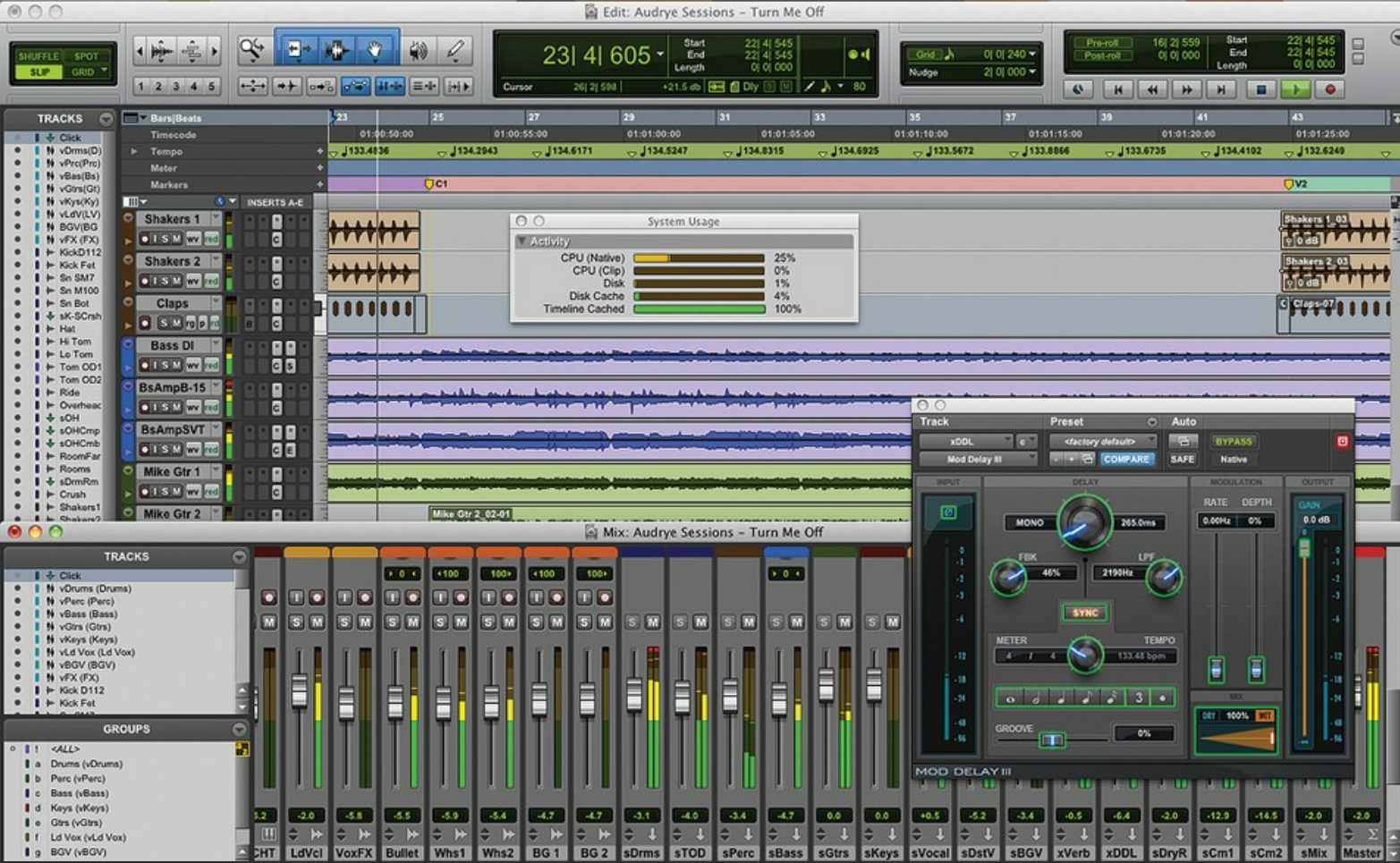
Task: Click the red target icon in plugin window
Action: coord(1342,441)
